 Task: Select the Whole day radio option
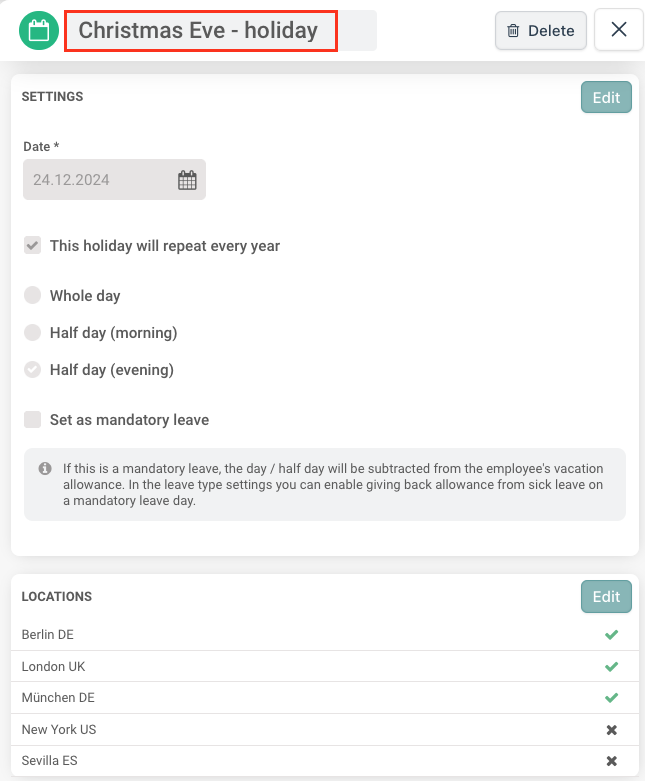(x=33, y=296)
